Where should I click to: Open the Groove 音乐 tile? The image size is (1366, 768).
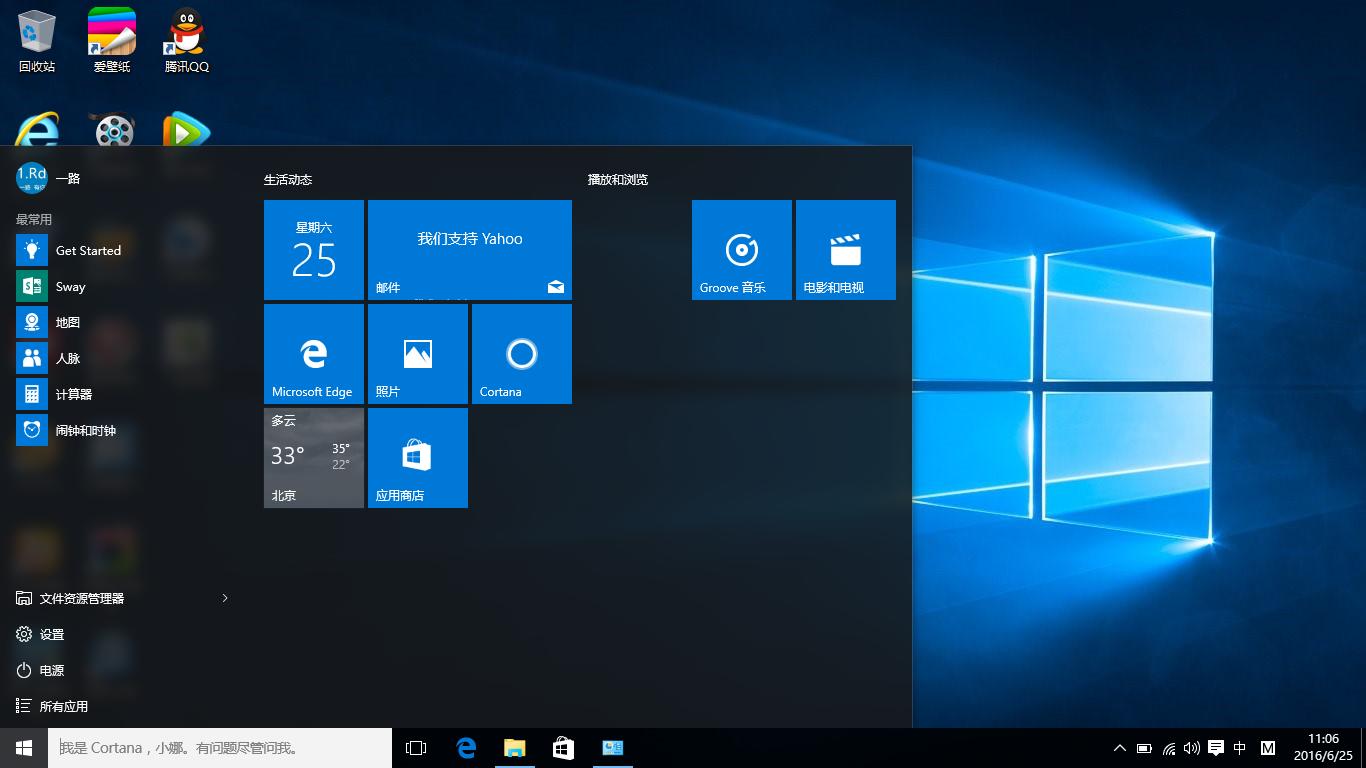click(x=741, y=249)
